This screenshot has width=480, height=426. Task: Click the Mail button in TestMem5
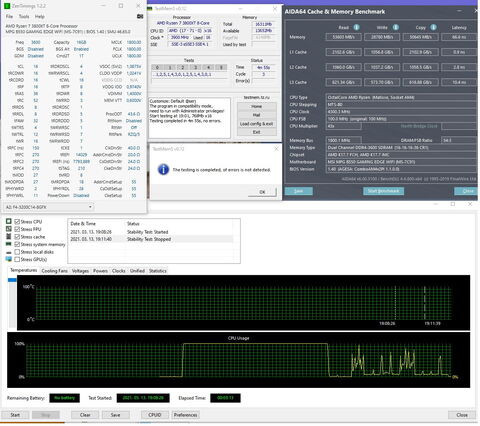[x=257, y=115]
